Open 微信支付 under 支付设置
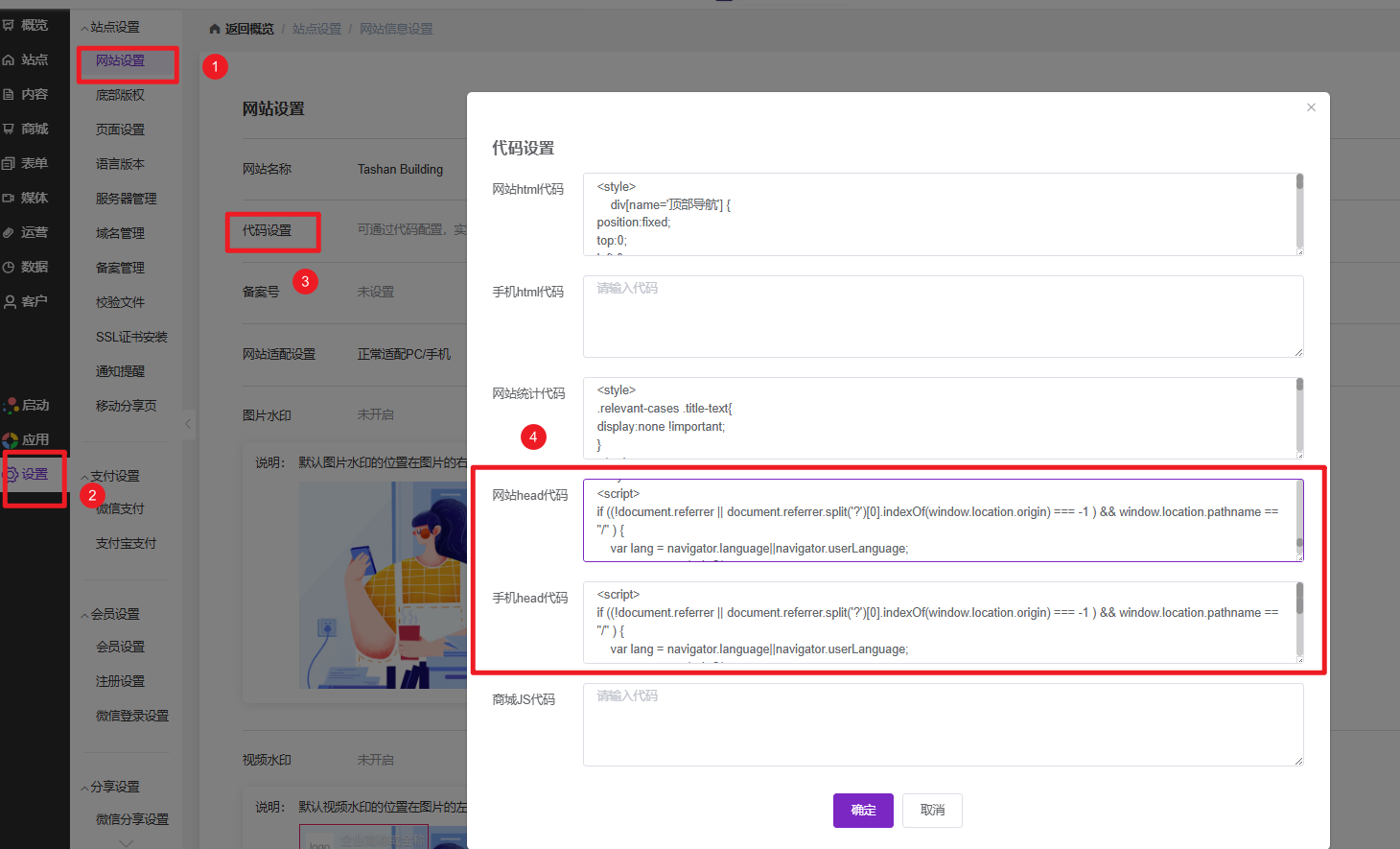The width and height of the screenshot is (1400, 849). click(120, 508)
